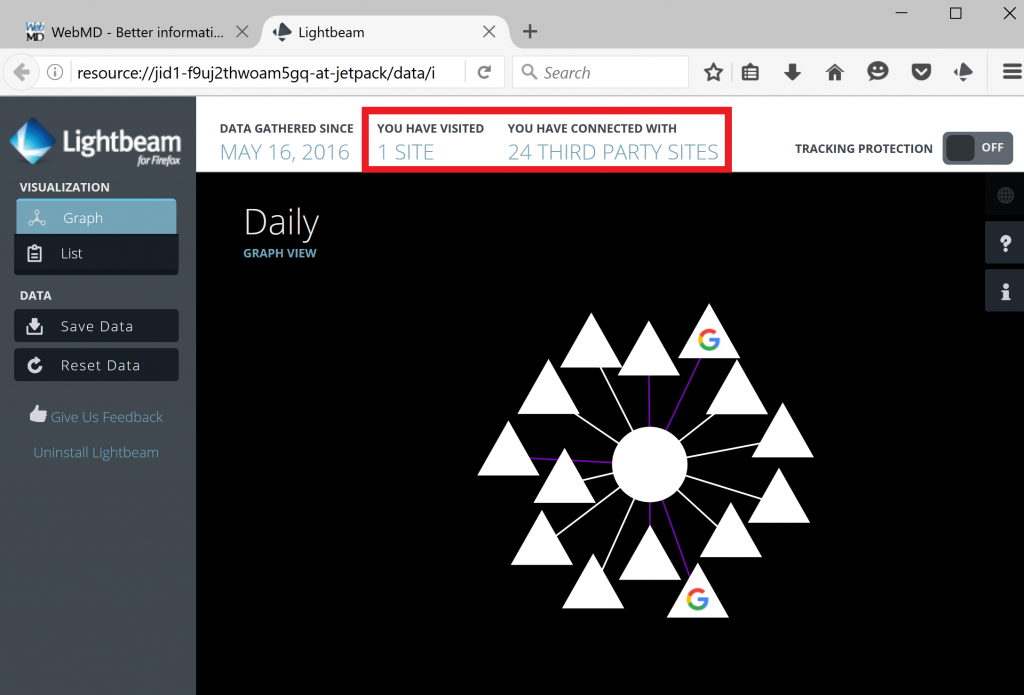Click the '1 SITE' visited count
The width and height of the screenshot is (1024, 695).
[406, 152]
